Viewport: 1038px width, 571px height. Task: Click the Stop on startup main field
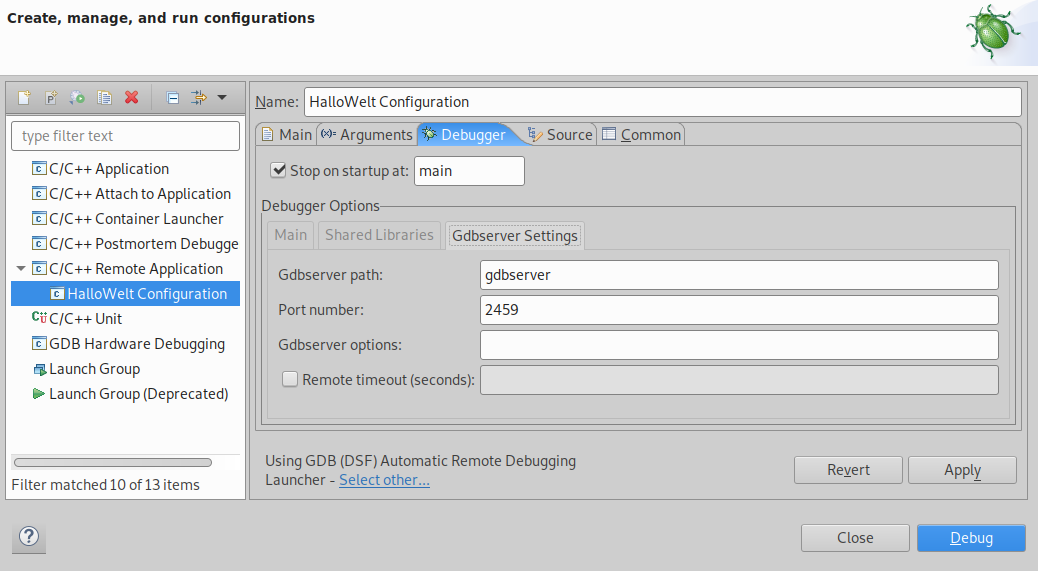(x=469, y=171)
